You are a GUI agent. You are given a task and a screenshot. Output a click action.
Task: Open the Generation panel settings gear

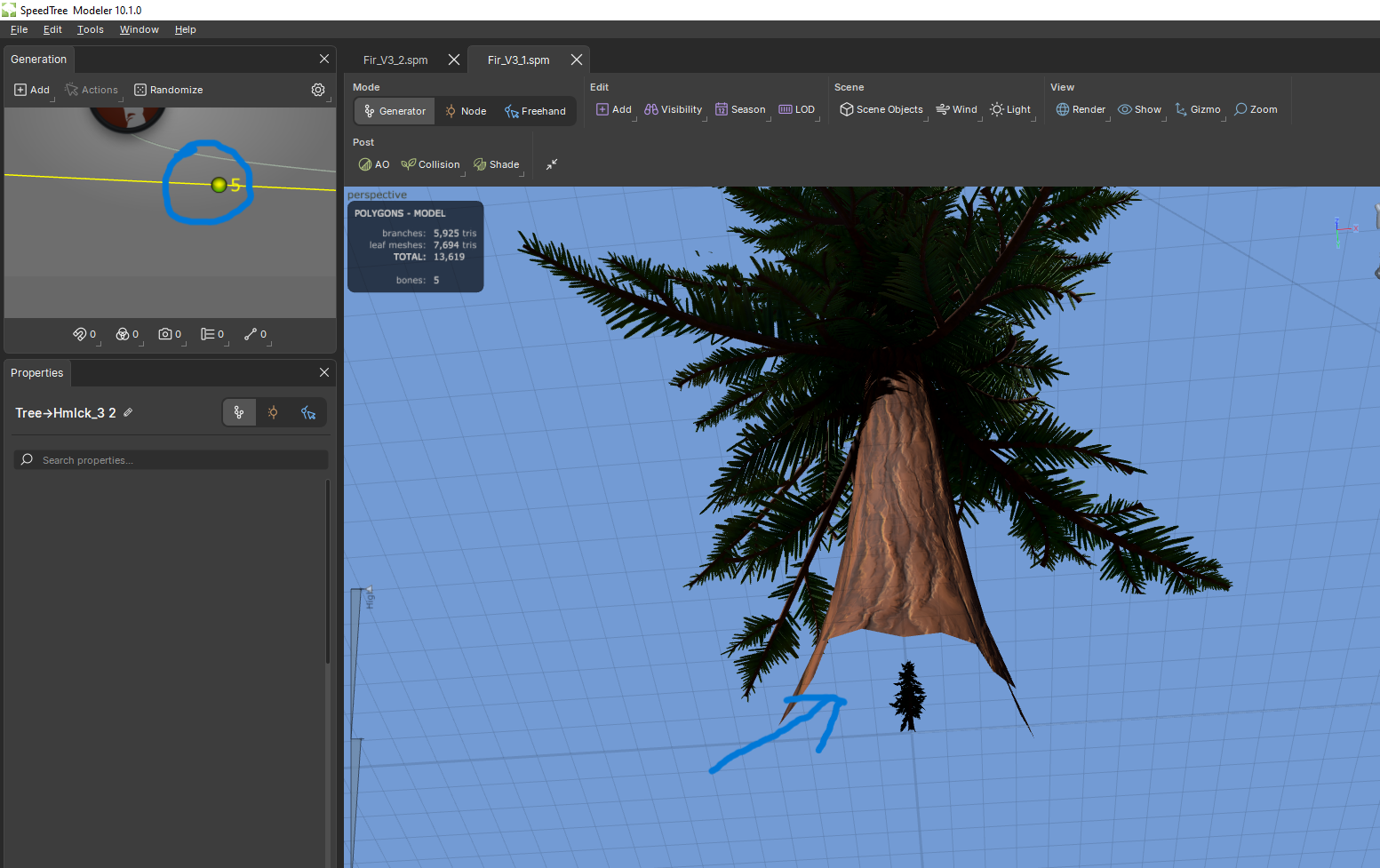tap(318, 90)
